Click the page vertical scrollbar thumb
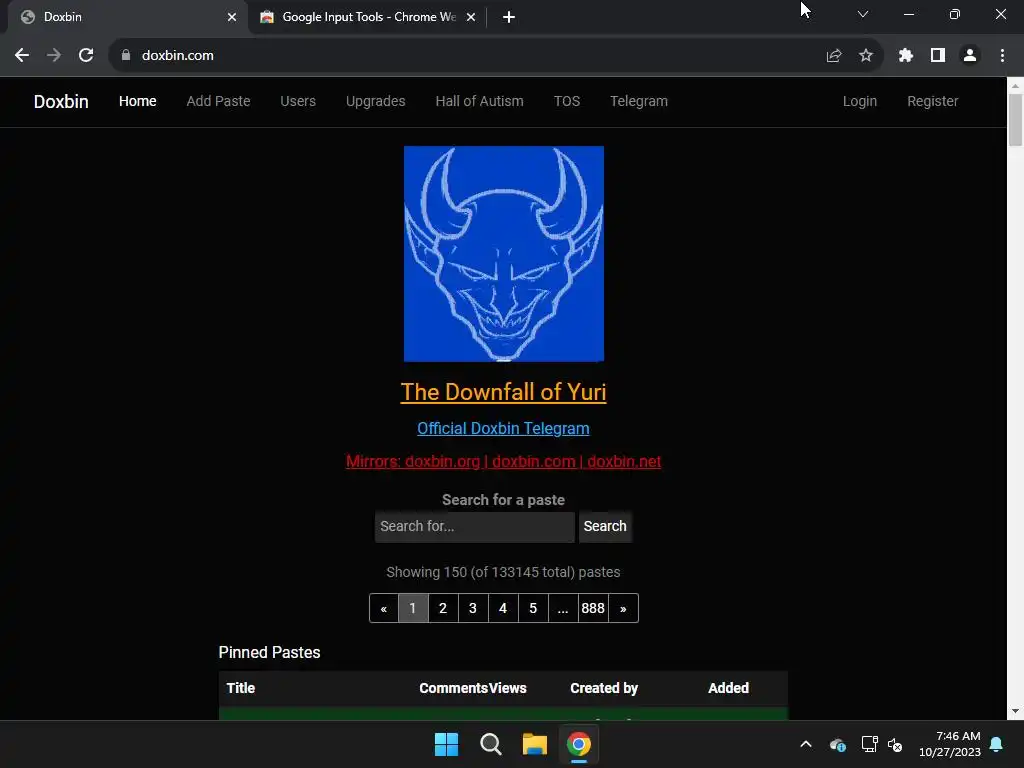 point(1015,120)
